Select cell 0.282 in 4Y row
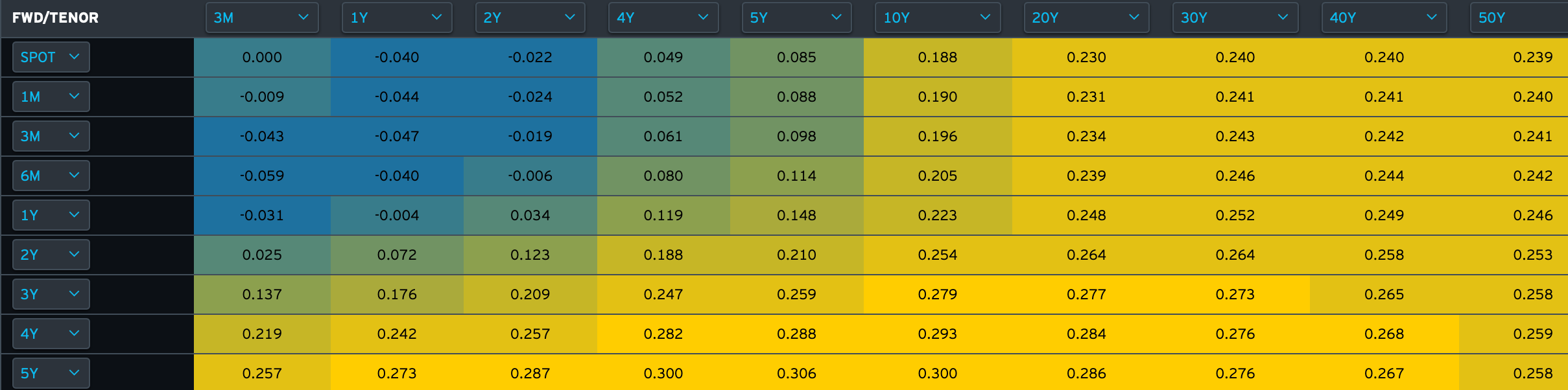The image size is (1568, 390). click(x=663, y=334)
